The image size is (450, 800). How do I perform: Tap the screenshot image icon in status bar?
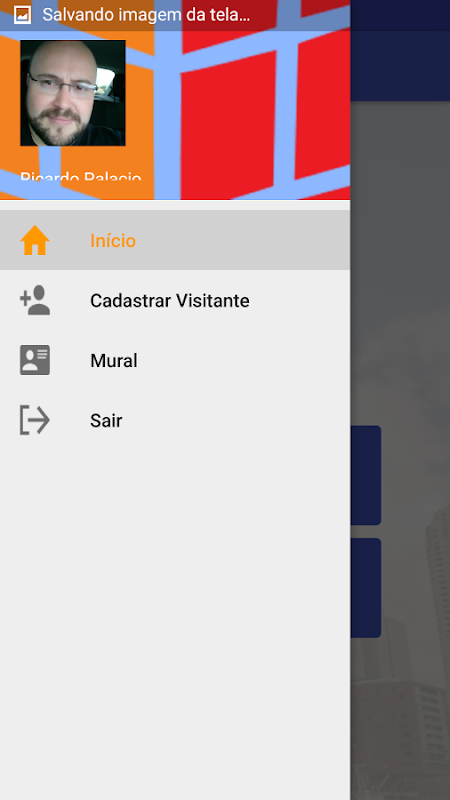coord(22,15)
